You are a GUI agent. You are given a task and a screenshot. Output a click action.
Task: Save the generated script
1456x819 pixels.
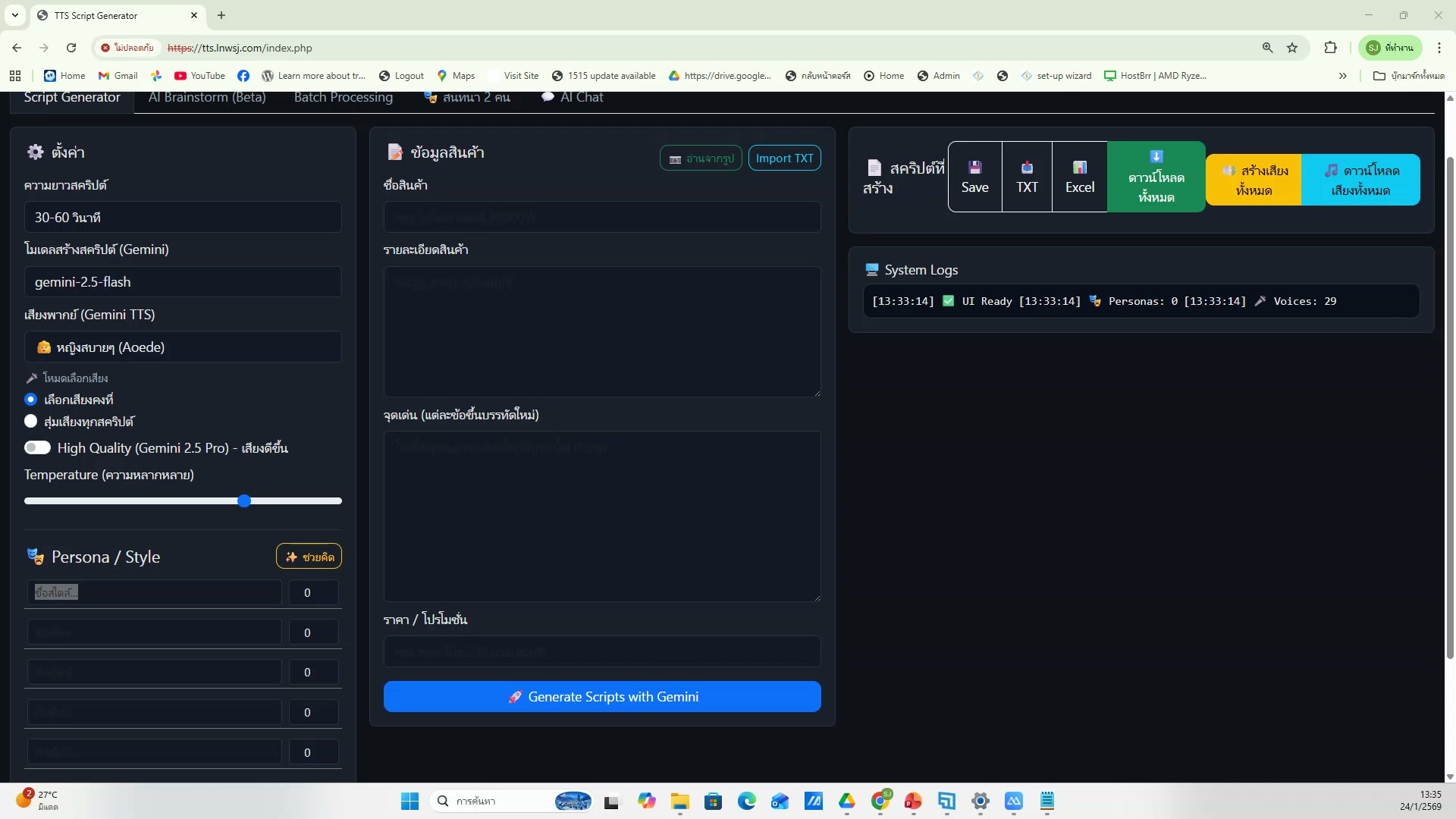pyautogui.click(x=974, y=176)
